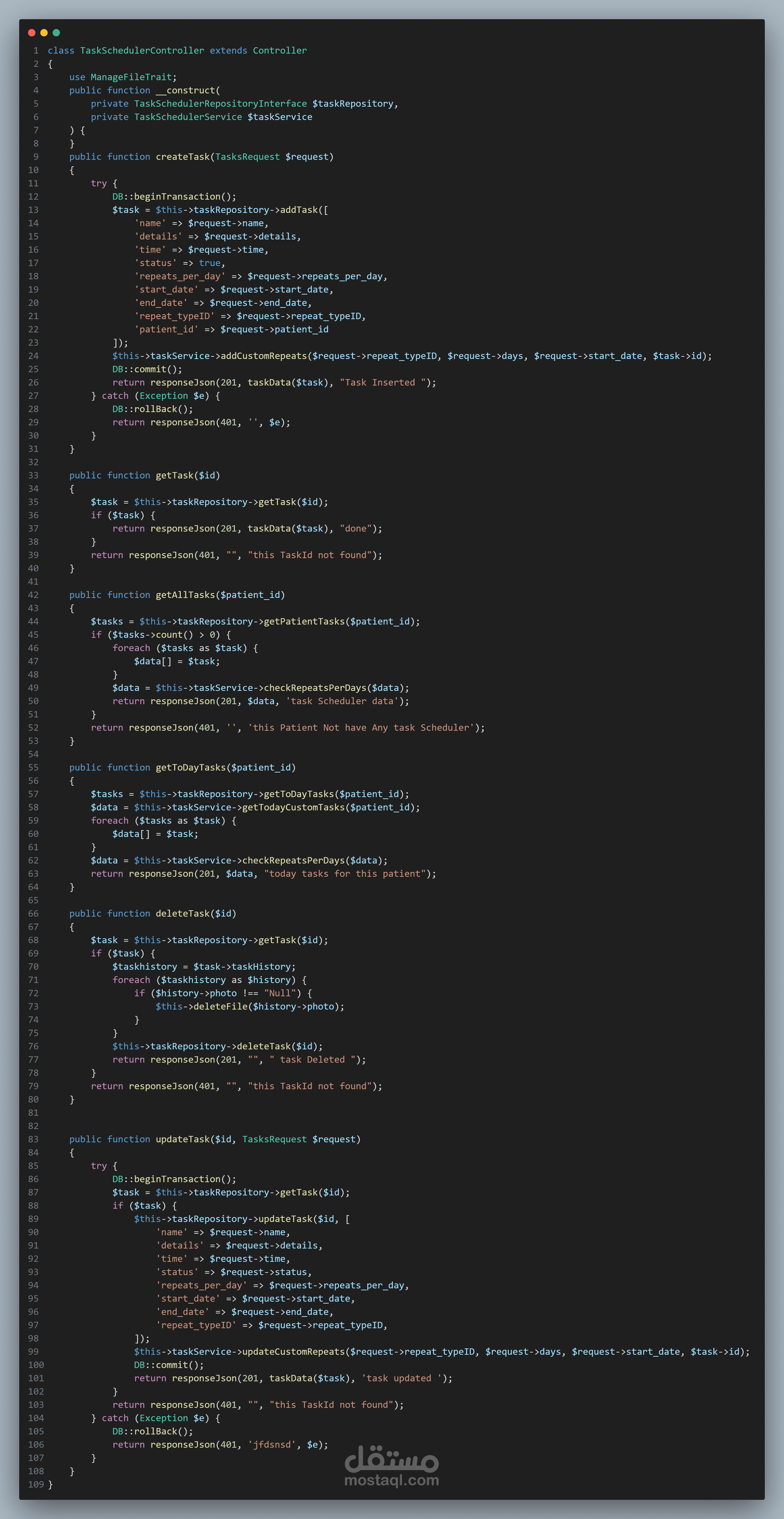Select the "Null" string on line 72
The width and height of the screenshot is (784, 1519).
pyautogui.click(x=280, y=993)
